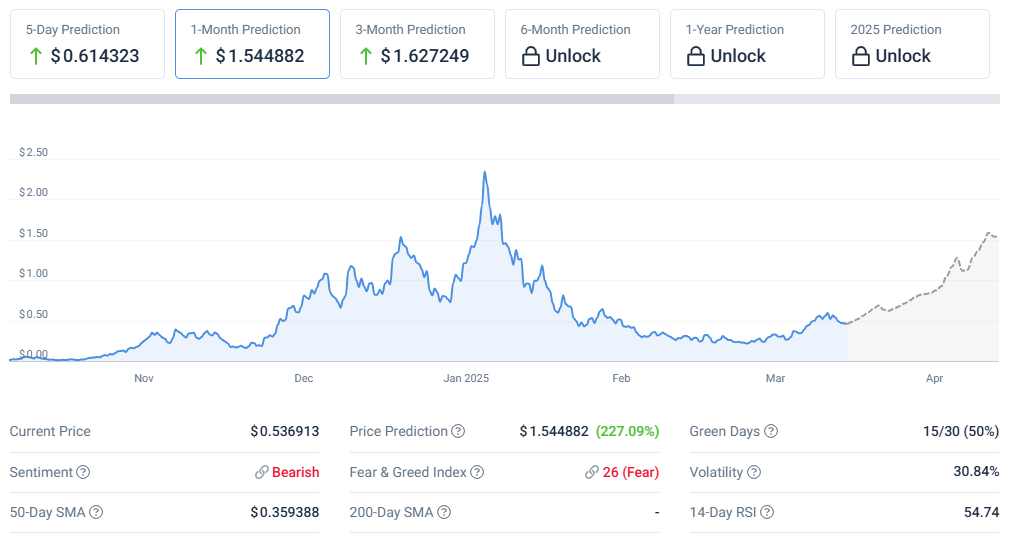Select the 3-Month Prediction tab
This screenshot has height=543, width=1024.
(417, 44)
